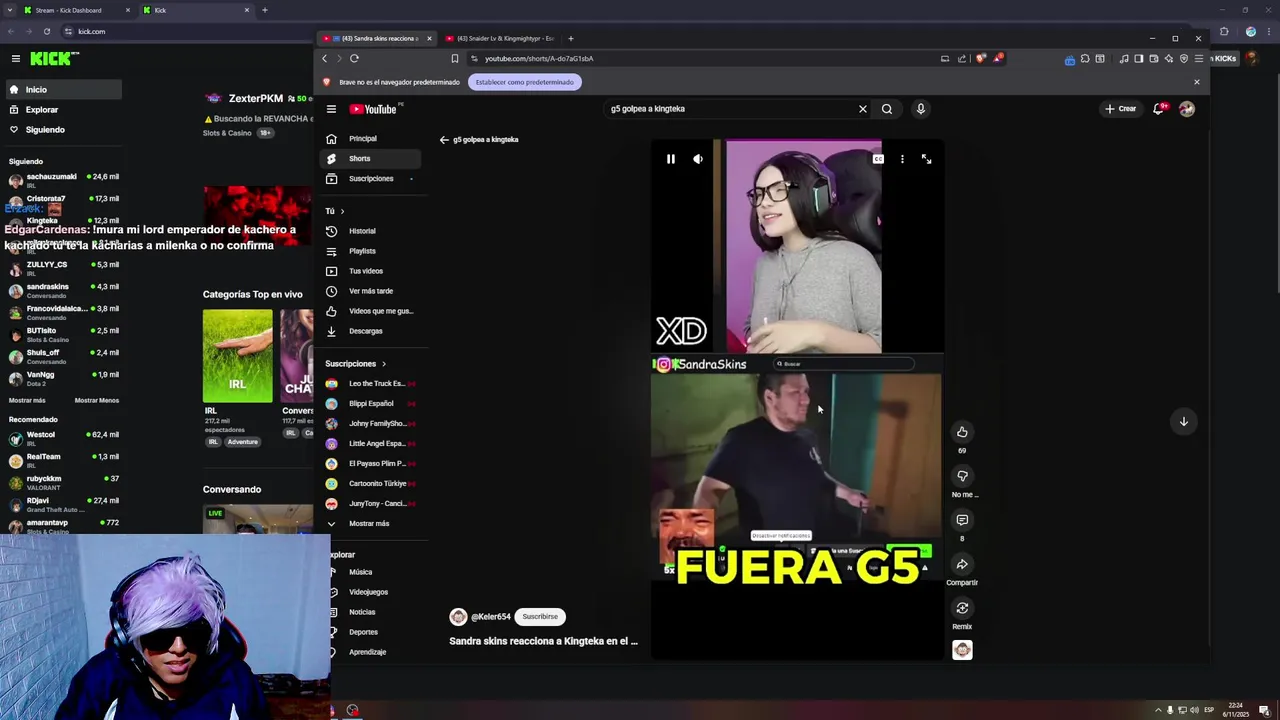Open Leo the Truck subscription channel

370,384
